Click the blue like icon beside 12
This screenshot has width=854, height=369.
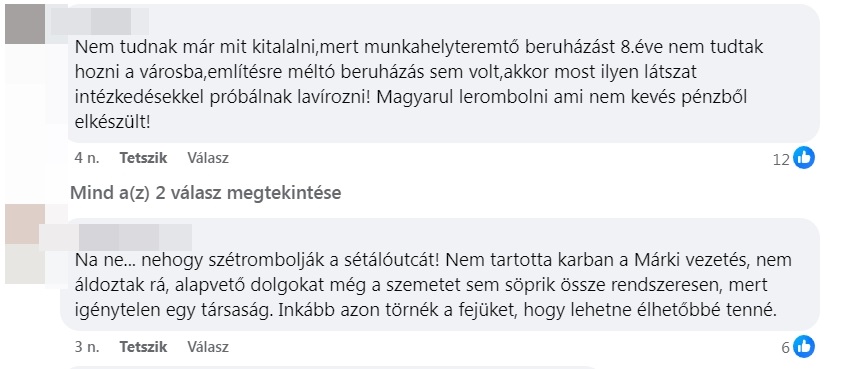point(803,158)
